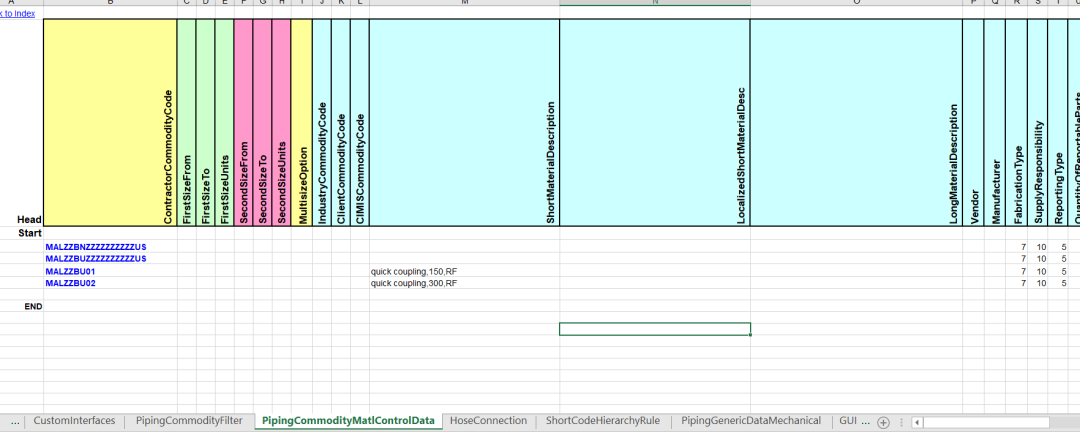The width and height of the screenshot is (1080, 432).
Task: Click the FirstSizeUnits header cell
Action: [224, 122]
